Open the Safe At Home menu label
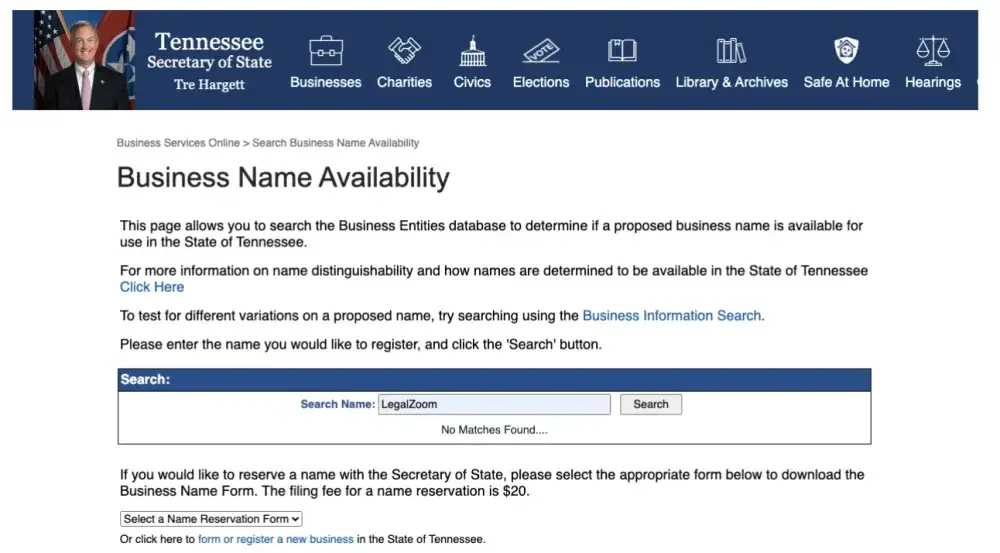The image size is (1000, 553). (846, 82)
